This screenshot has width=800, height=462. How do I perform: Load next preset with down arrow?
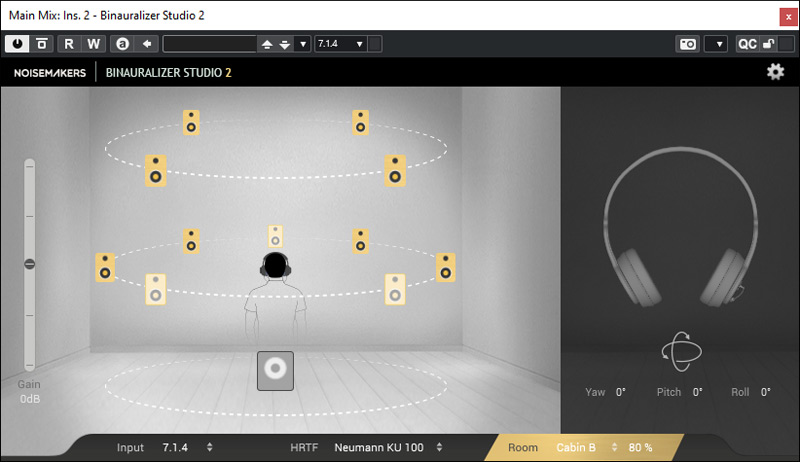coord(285,44)
